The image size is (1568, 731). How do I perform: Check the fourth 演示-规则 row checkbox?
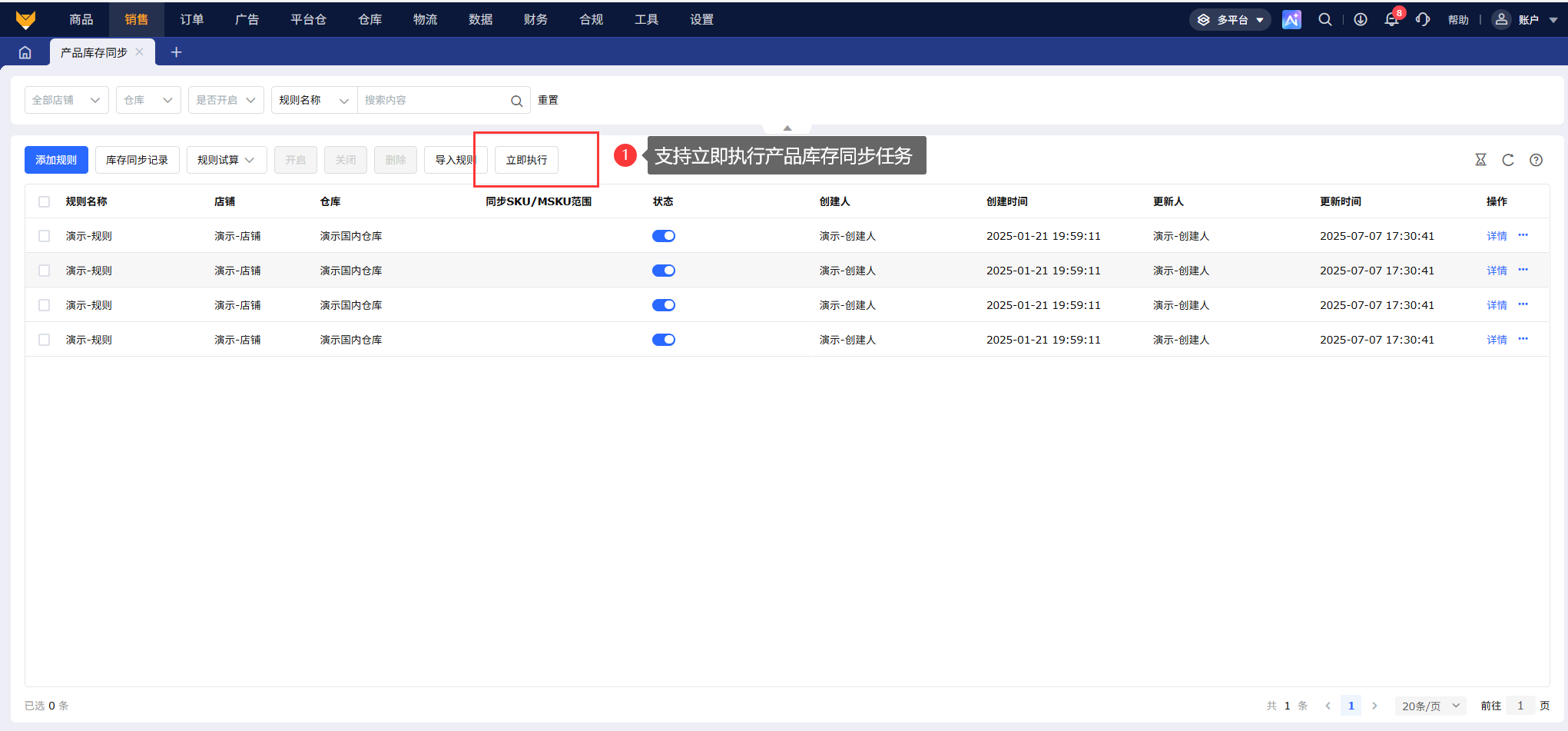[x=44, y=340]
